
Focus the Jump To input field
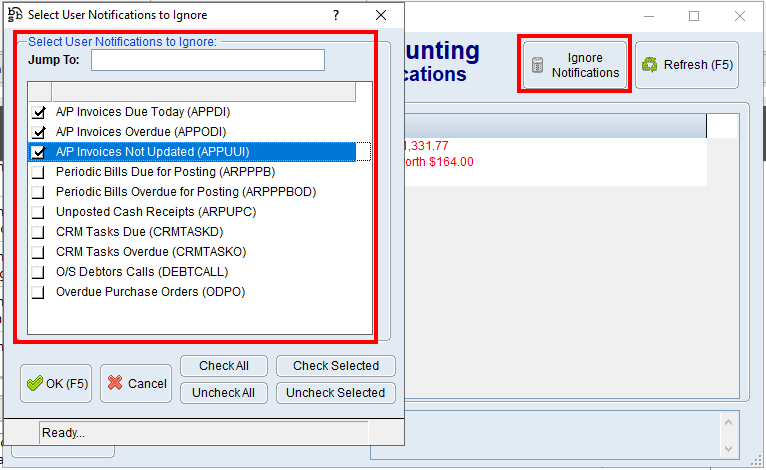pyautogui.click(x=208, y=61)
